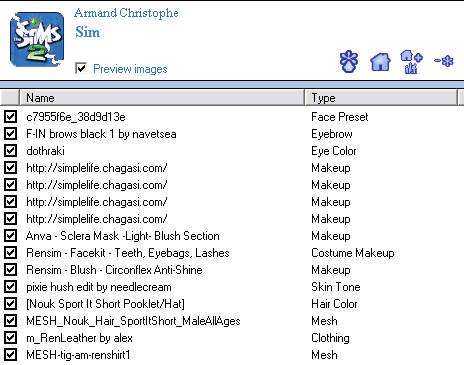
Task: Click the minus flower icon
Action: pos(444,61)
